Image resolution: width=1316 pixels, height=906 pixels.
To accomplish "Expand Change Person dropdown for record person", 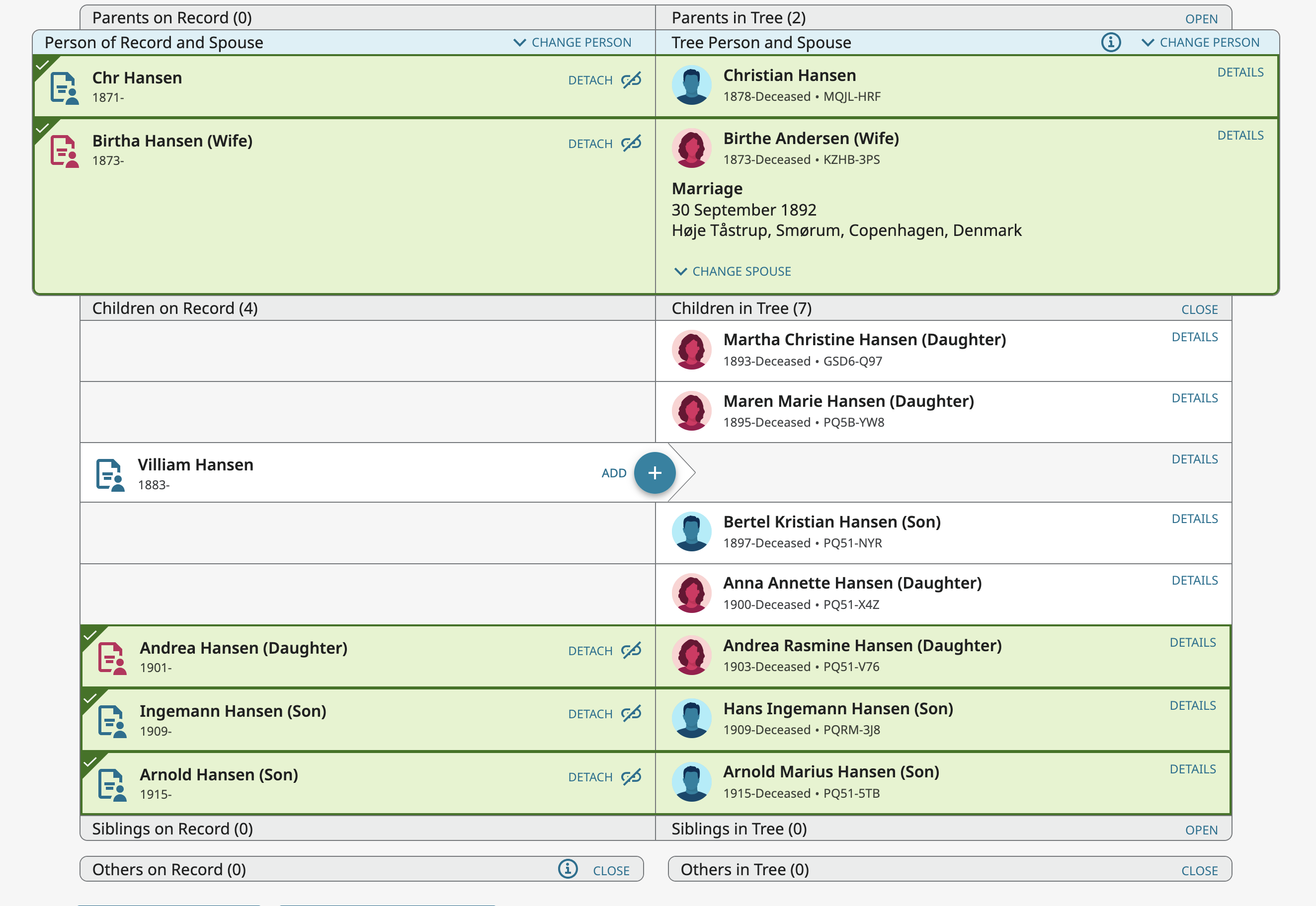I will [572, 43].
